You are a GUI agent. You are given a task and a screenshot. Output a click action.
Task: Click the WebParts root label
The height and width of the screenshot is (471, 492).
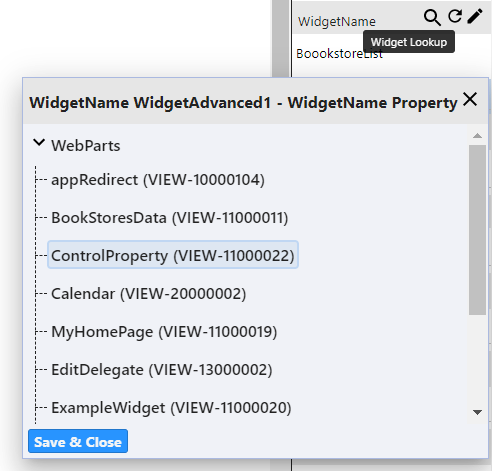tap(86, 146)
